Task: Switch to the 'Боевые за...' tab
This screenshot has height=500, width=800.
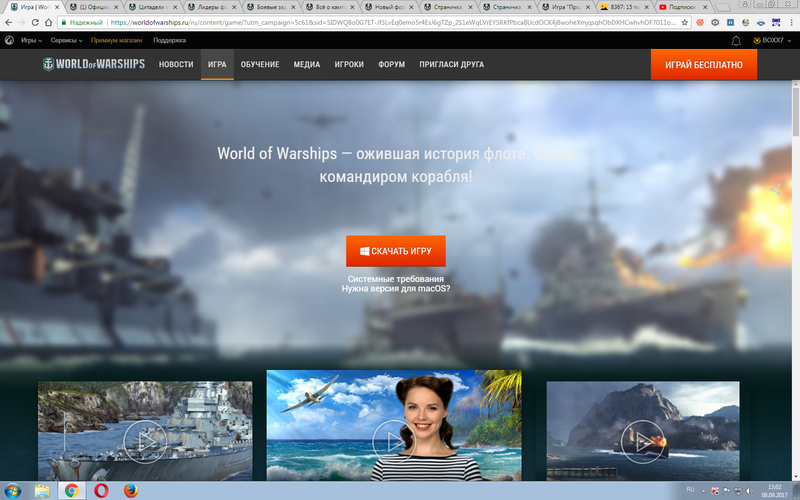Action: pos(271,7)
